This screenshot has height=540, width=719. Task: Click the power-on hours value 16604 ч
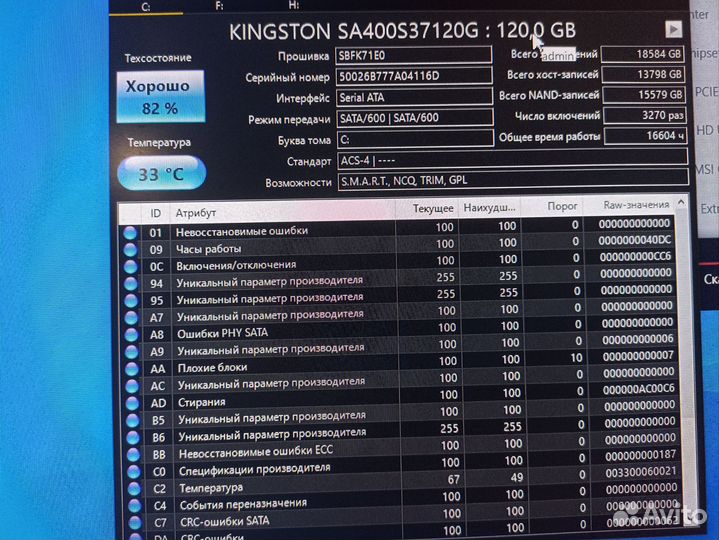[646, 136]
